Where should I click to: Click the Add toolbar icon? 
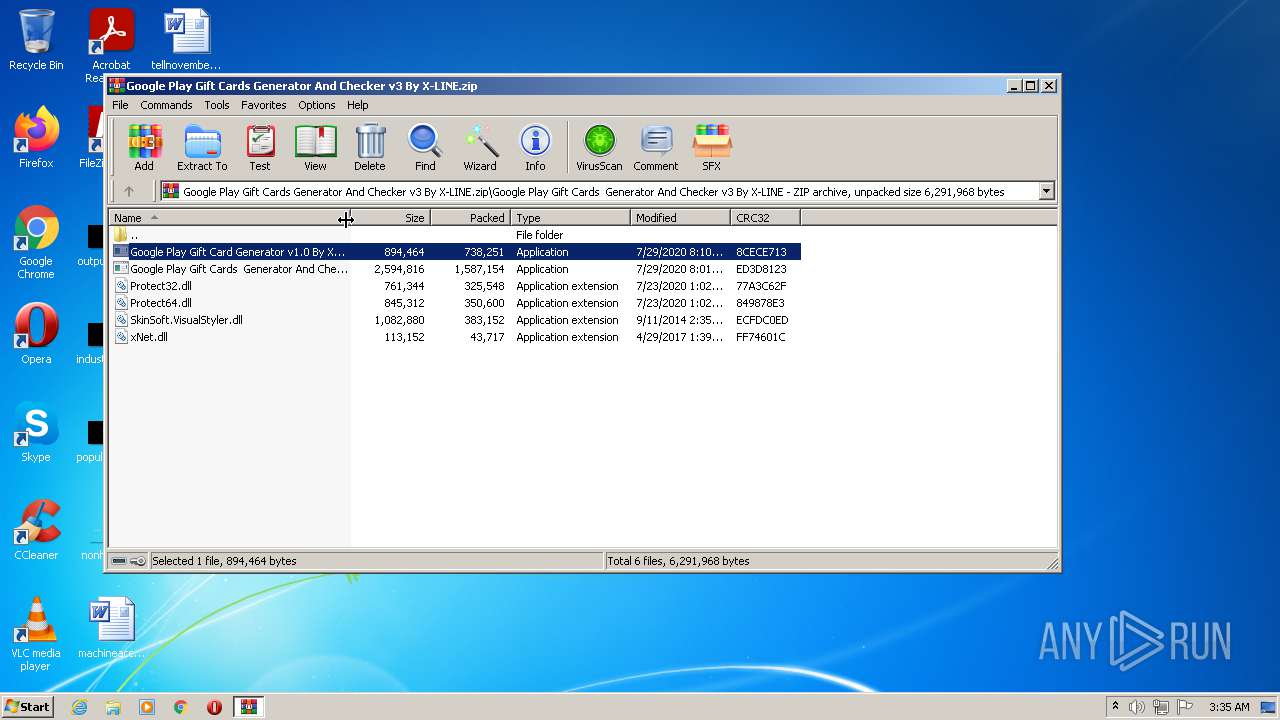[144, 148]
